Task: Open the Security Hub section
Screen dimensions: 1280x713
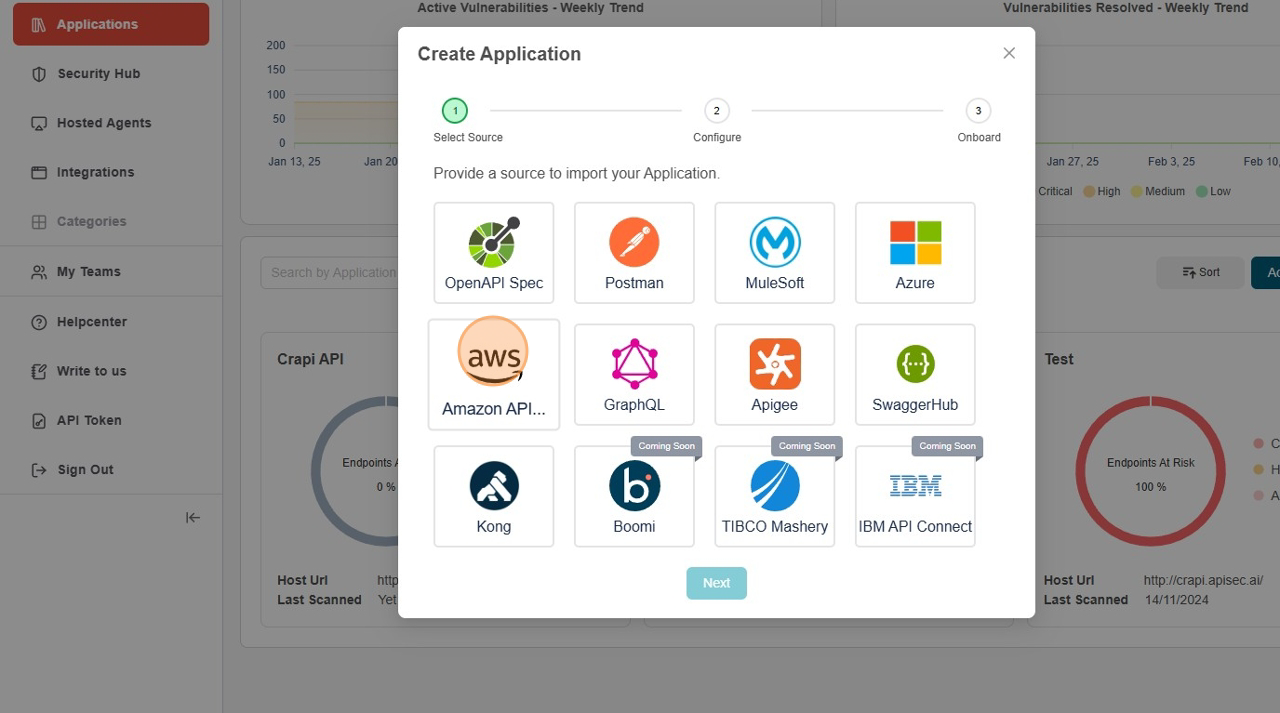Action: [97, 73]
